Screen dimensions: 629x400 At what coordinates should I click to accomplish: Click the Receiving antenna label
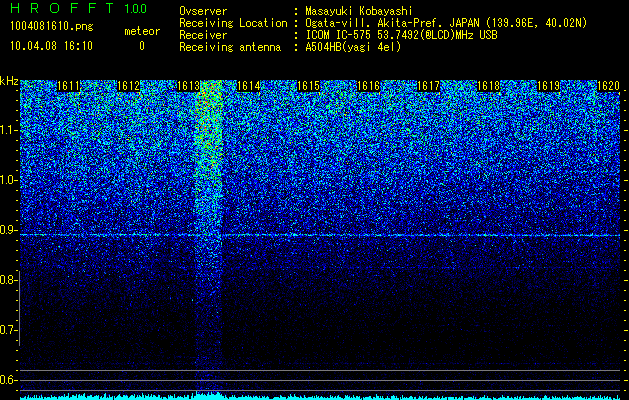230,47
